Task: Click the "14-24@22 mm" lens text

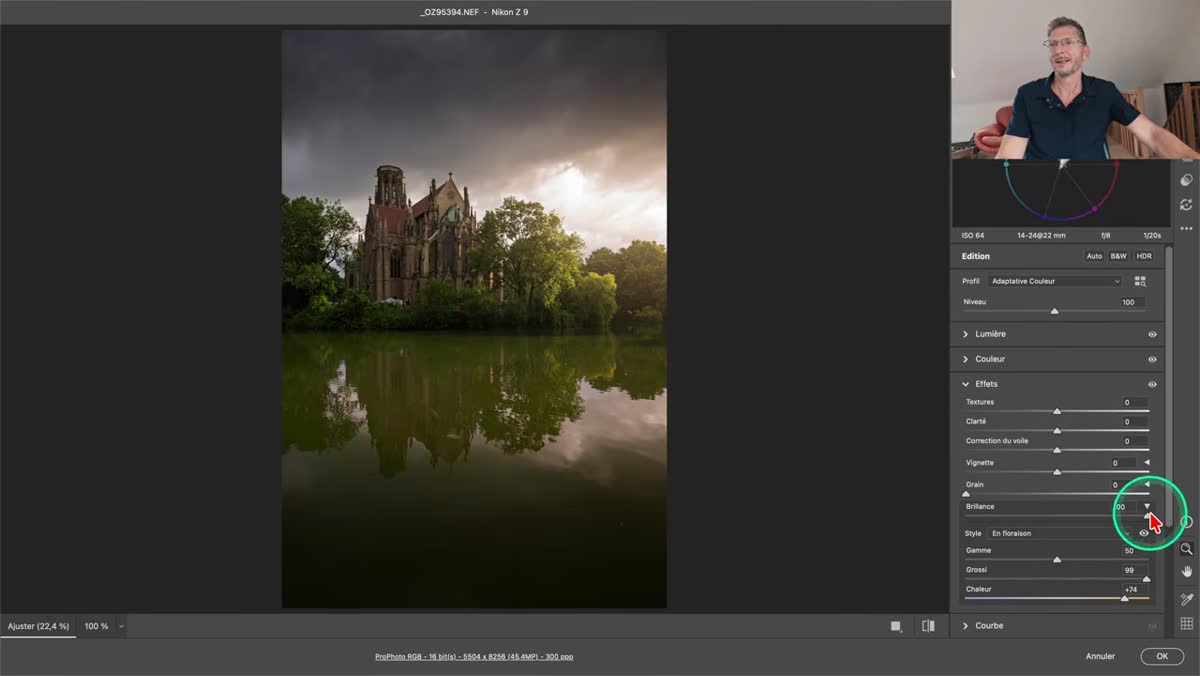Action: point(1041,236)
